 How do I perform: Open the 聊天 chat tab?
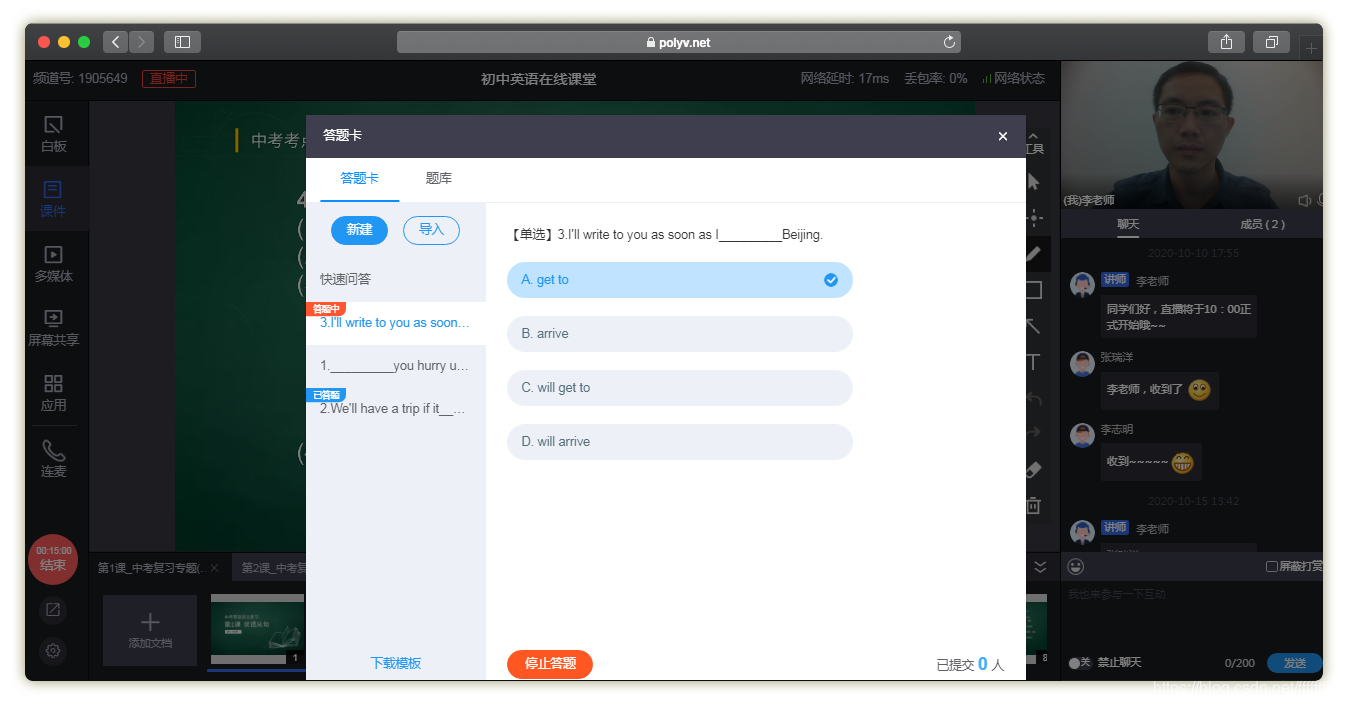click(x=1128, y=224)
